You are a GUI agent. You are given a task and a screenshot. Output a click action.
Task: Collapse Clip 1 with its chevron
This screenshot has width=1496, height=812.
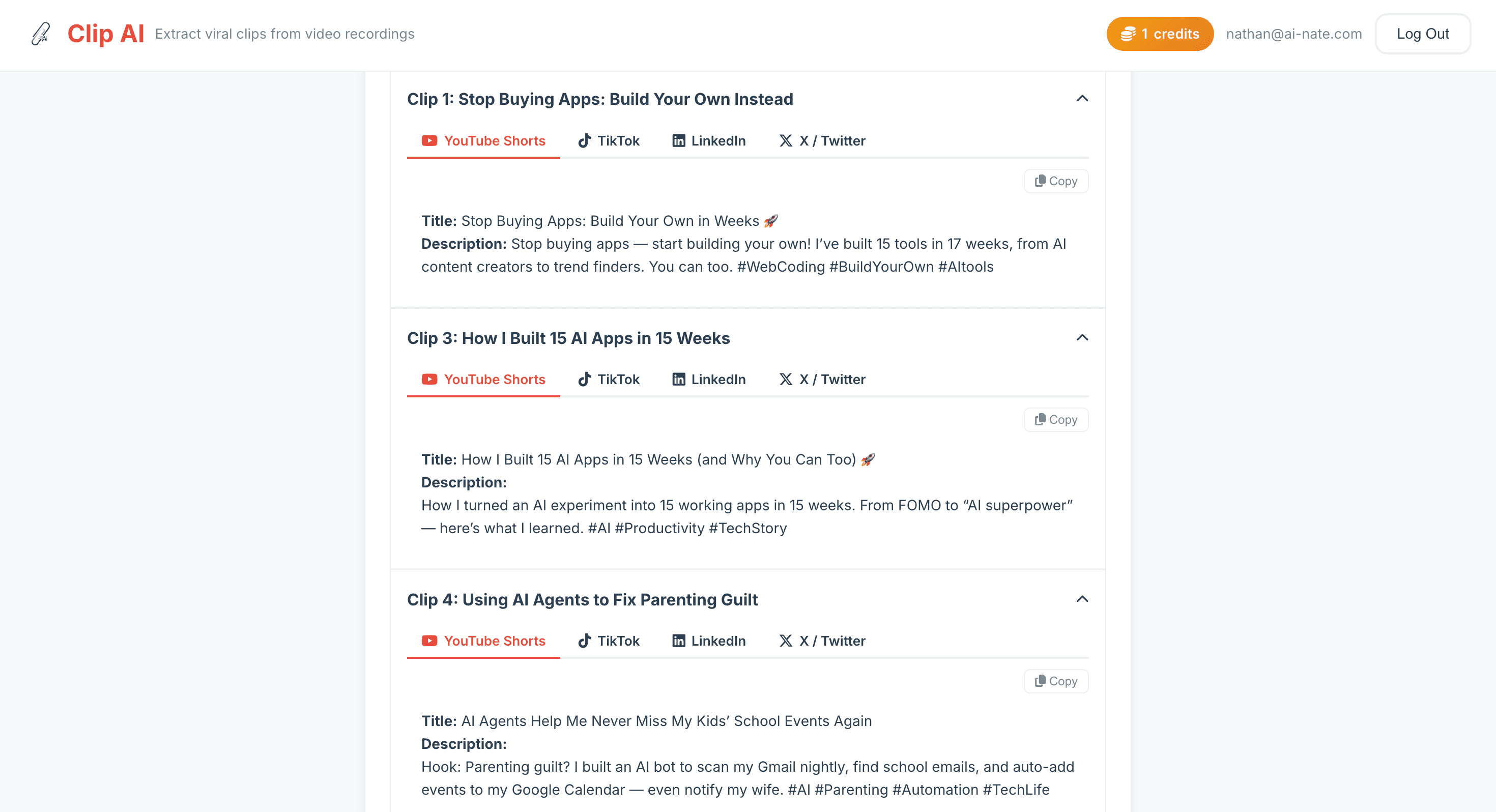click(1082, 99)
